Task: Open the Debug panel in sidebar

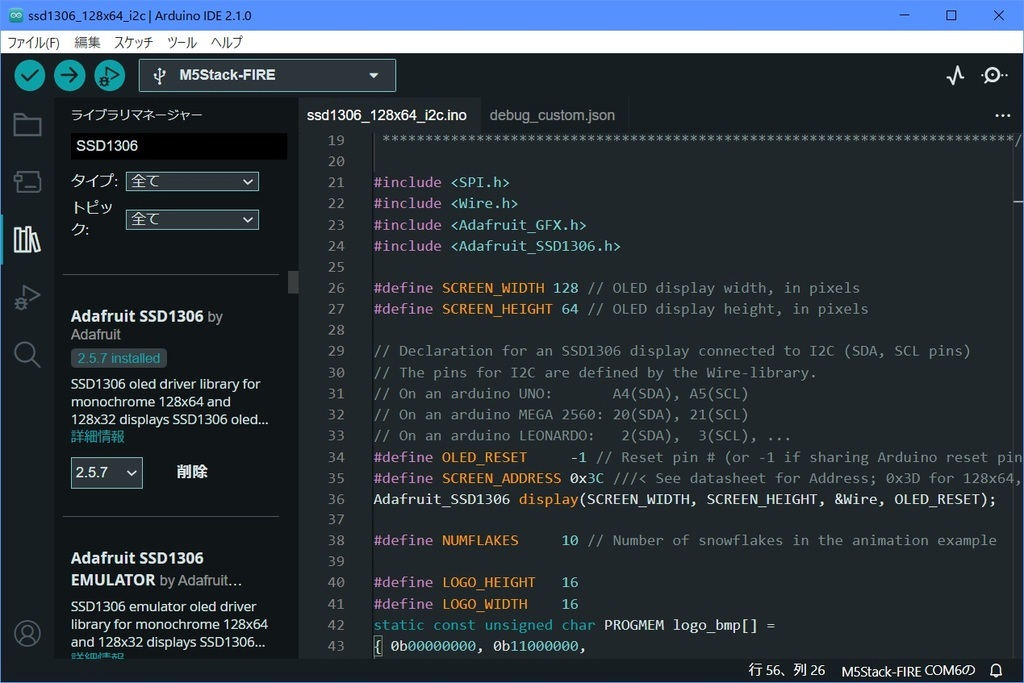Action: (x=27, y=297)
